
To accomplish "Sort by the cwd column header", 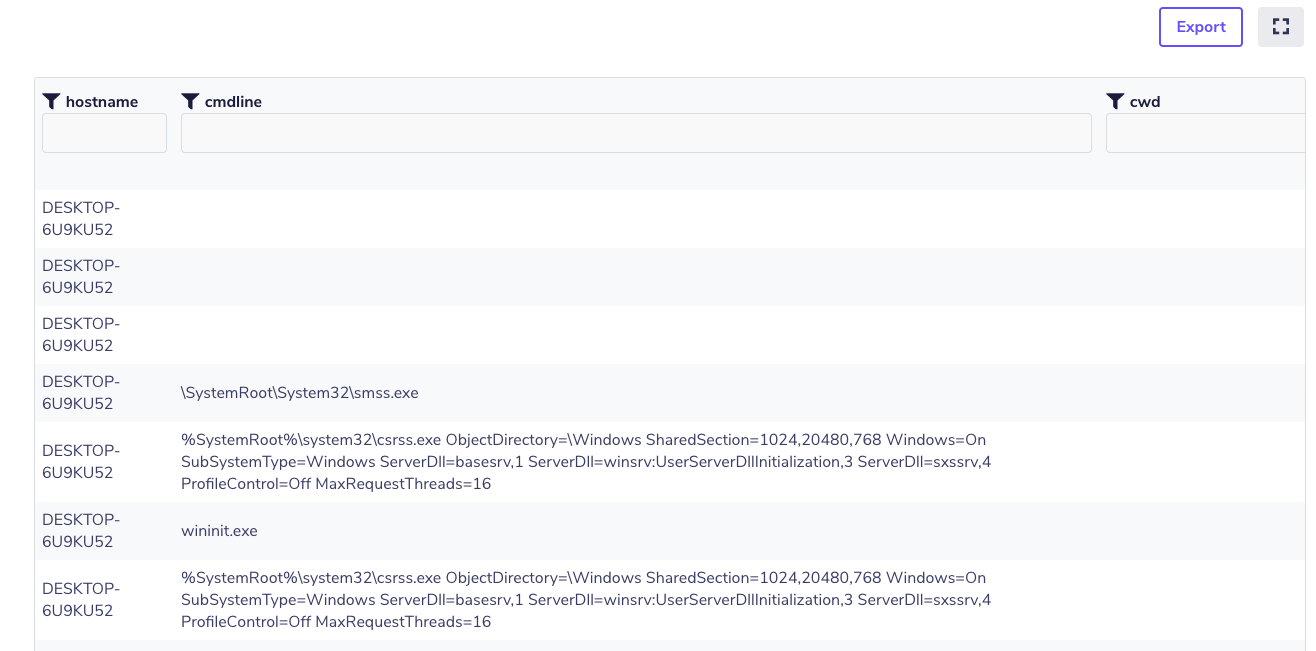I will pos(1145,102).
